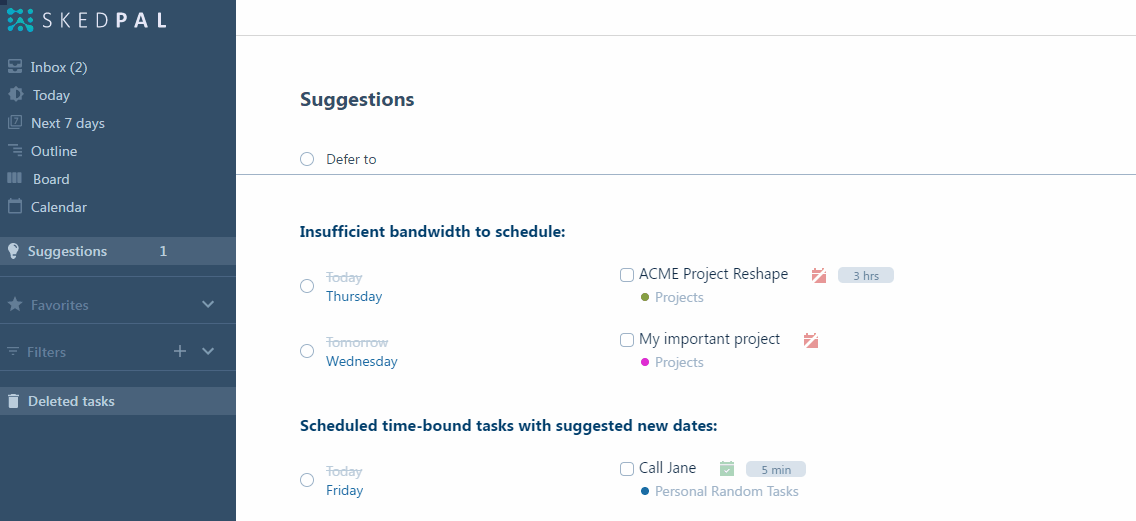The image size is (1136, 521).
Task: Open the Outline list icon
Action: coord(14,150)
